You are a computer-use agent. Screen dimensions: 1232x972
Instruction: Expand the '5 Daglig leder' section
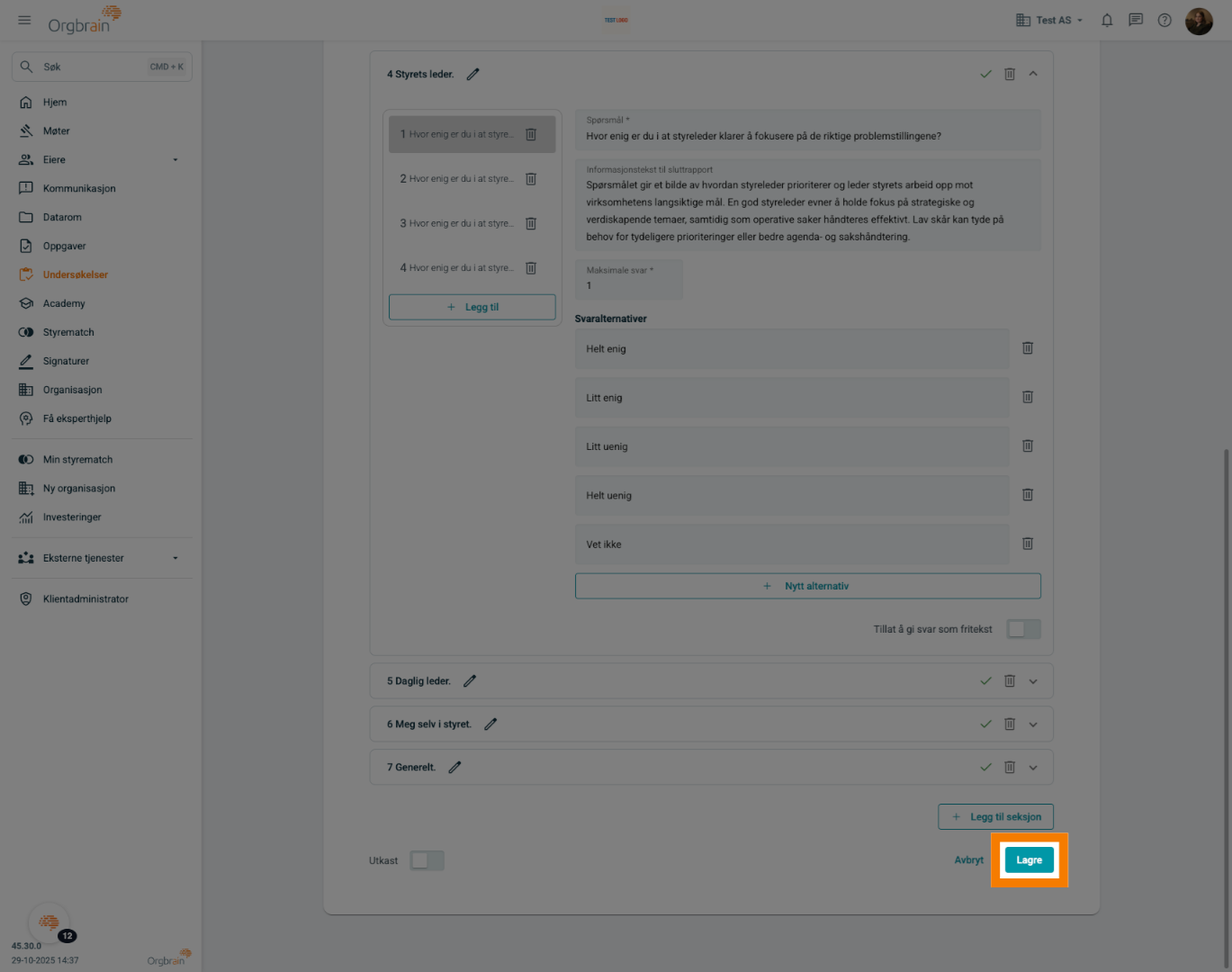(x=1033, y=681)
